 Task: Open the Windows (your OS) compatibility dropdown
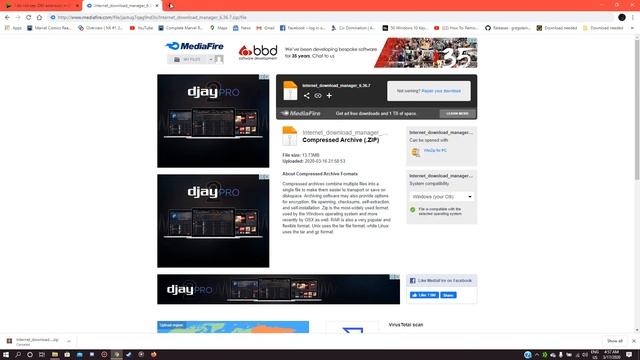(x=442, y=197)
